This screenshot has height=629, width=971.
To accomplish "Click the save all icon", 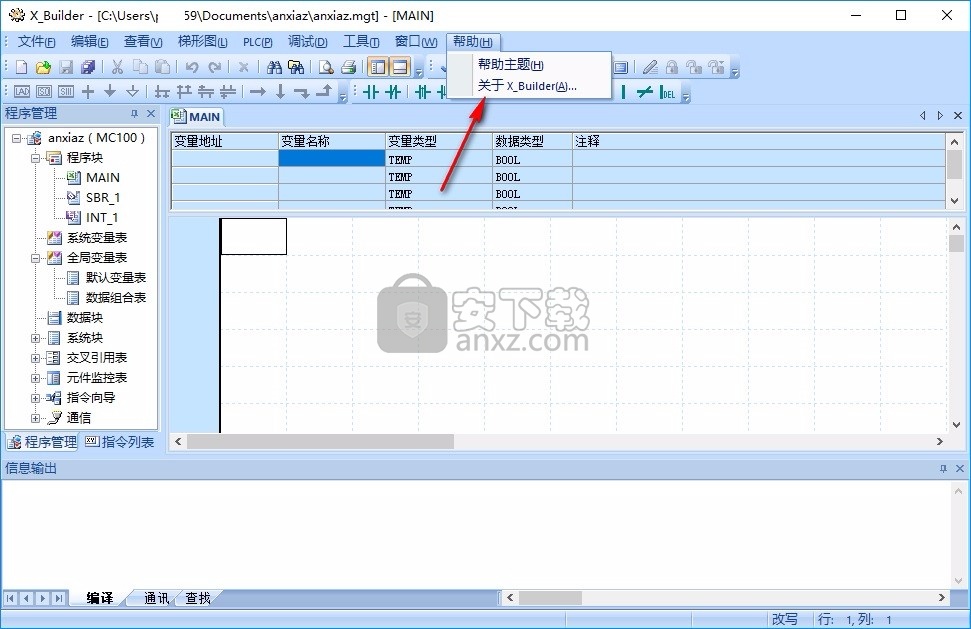I will (88, 67).
